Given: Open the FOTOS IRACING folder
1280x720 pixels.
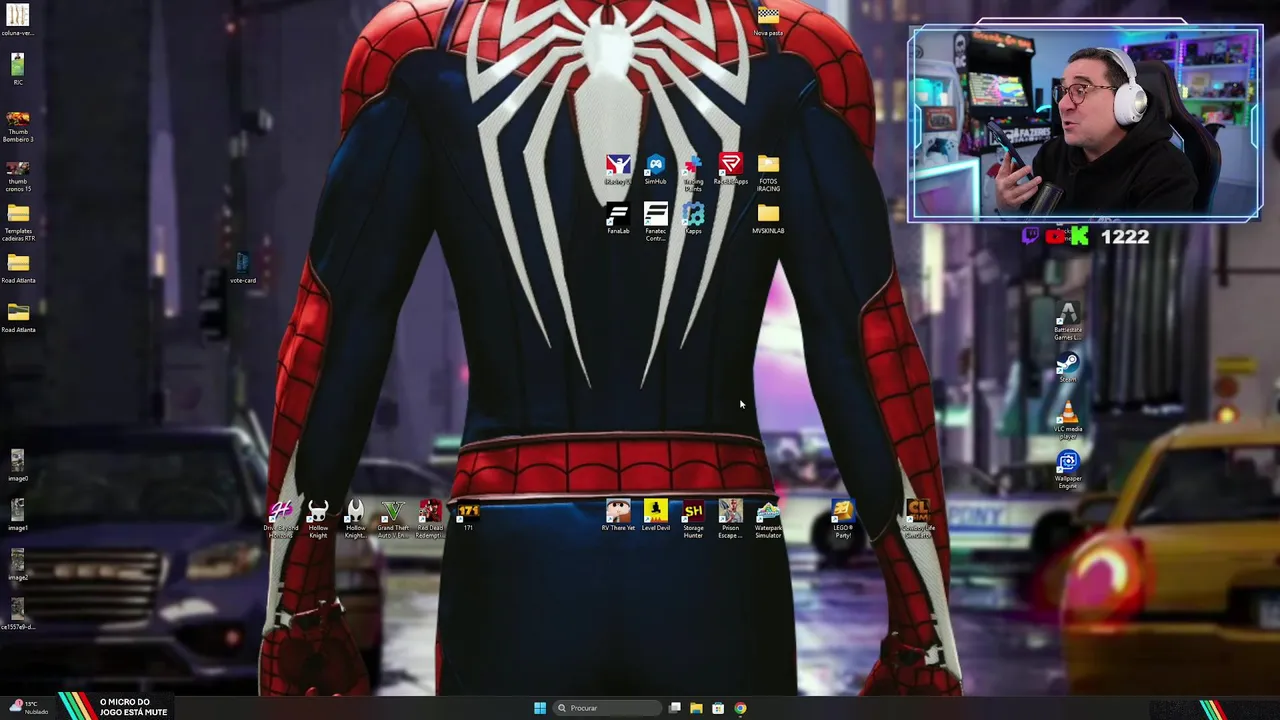Looking at the screenshot, I should coord(768,172).
